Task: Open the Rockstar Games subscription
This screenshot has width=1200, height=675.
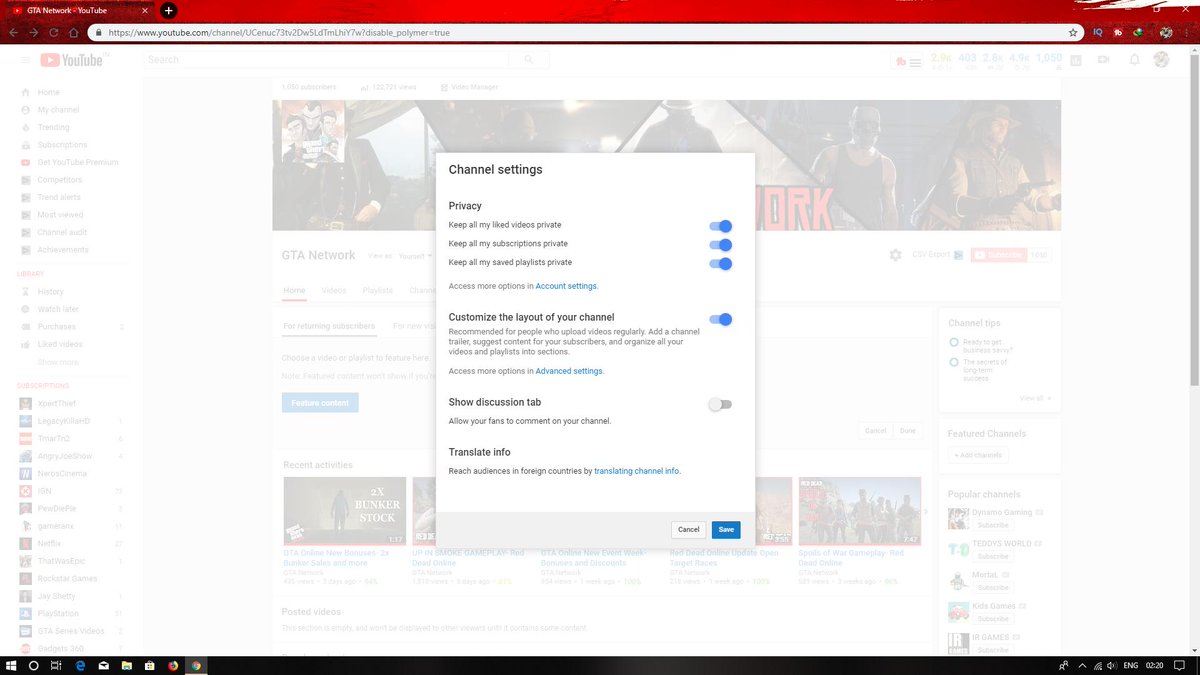Action: pyautogui.click(x=67, y=578)
